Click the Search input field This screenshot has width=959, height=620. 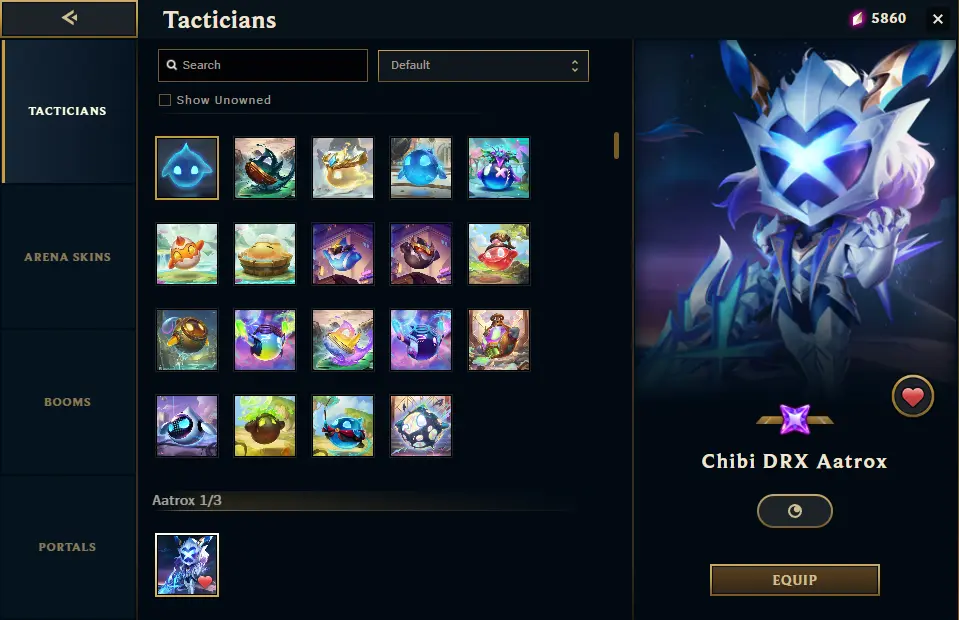tap(263, 65)
